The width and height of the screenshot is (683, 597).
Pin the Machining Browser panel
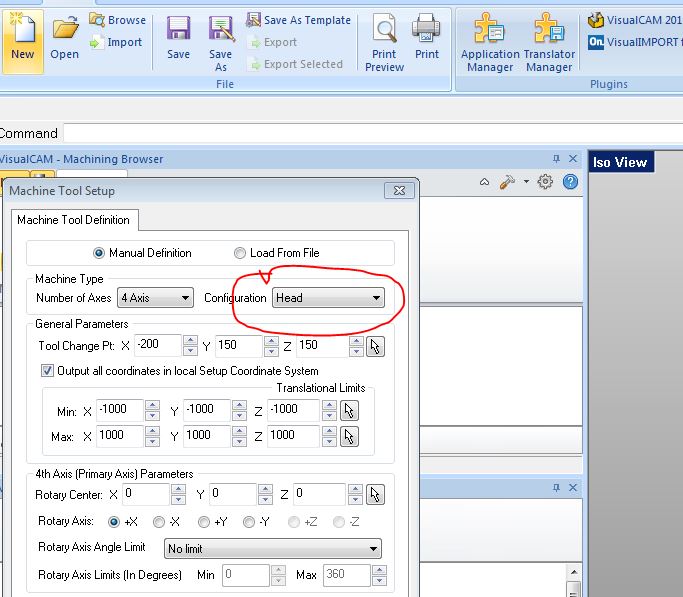coord(556,159)
